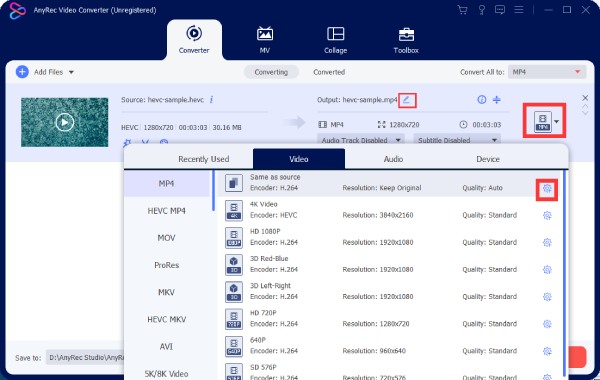
Task: Choose AVI in format list
Action: 167,347
